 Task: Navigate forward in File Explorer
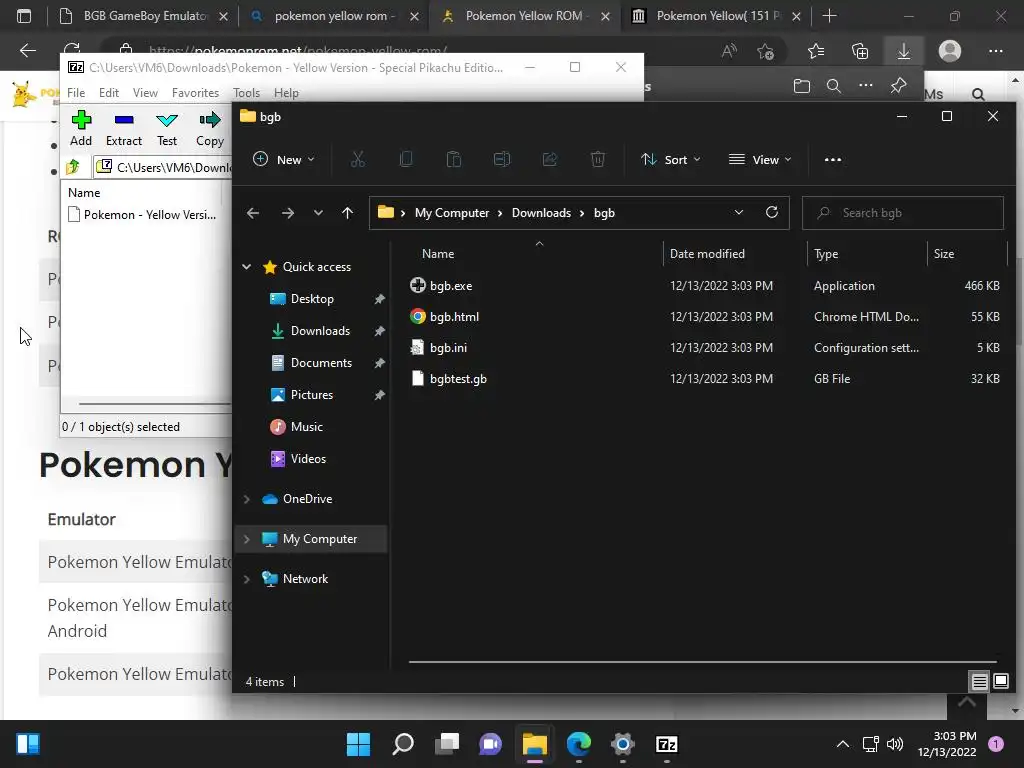pyautogui.click(x=287, y=213)
